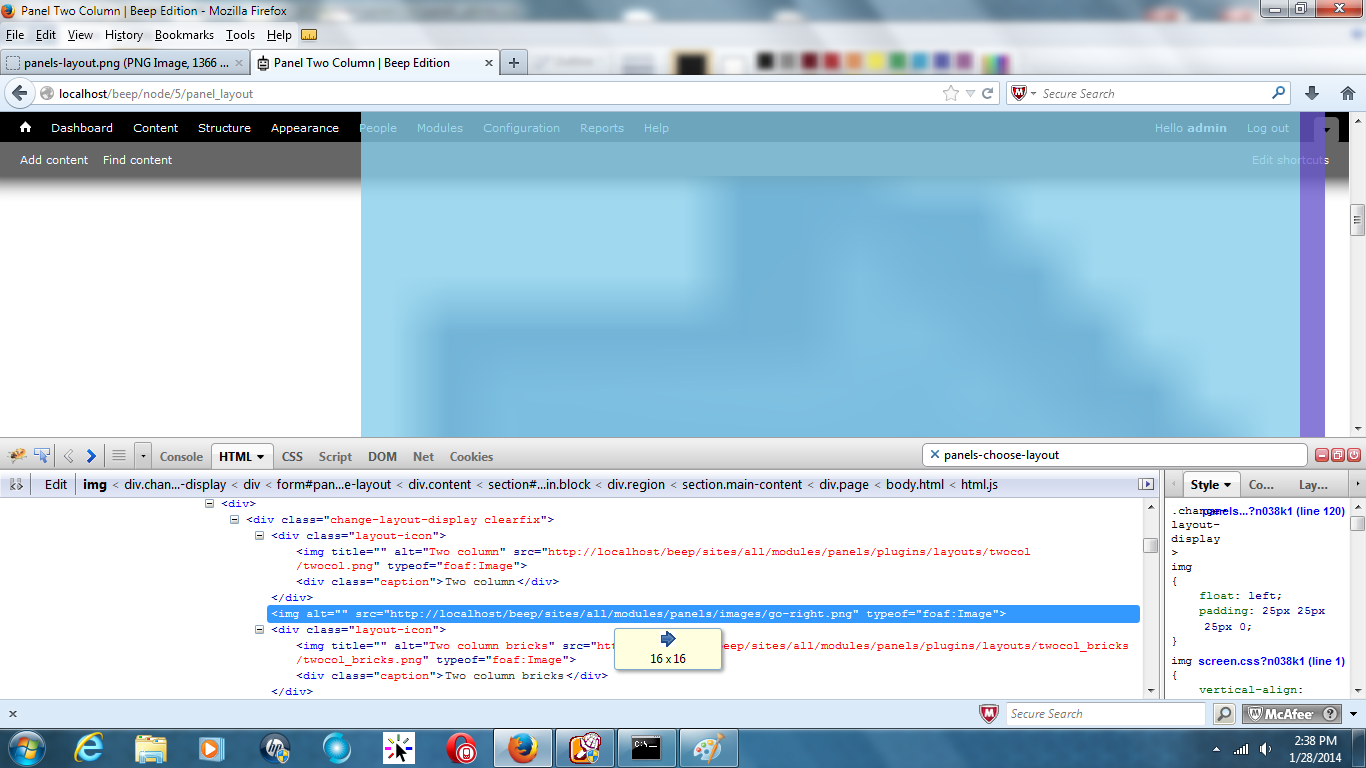
Task: Collapse the first layout-icon div node
Action: click(x=261, y=536)
